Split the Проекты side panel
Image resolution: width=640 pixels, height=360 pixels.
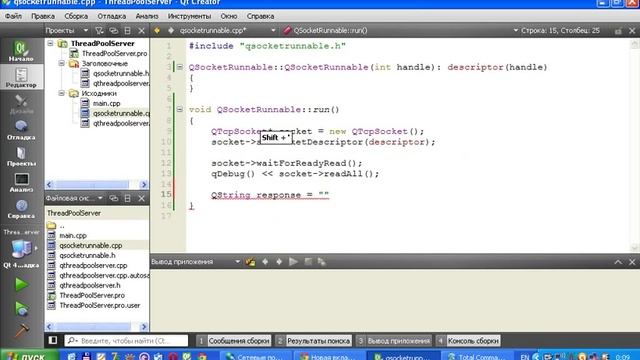point(127,31)
